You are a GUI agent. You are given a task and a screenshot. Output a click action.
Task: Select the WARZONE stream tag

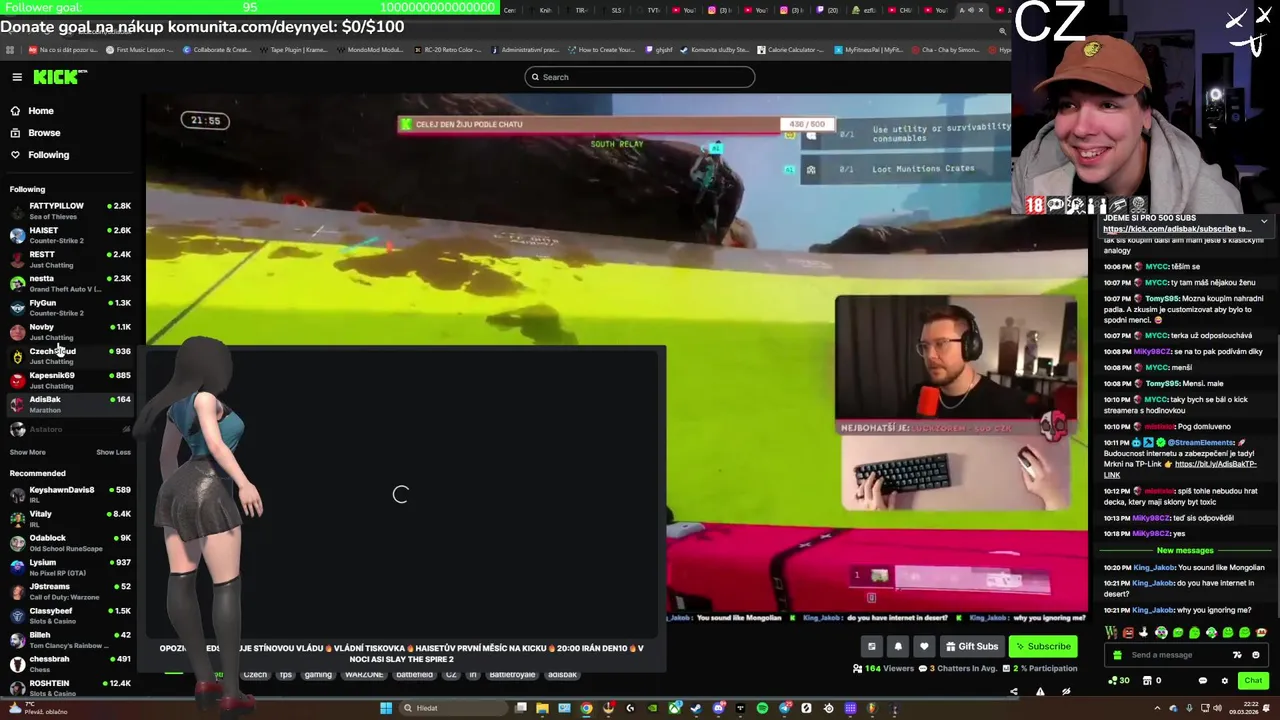[364, 675]
